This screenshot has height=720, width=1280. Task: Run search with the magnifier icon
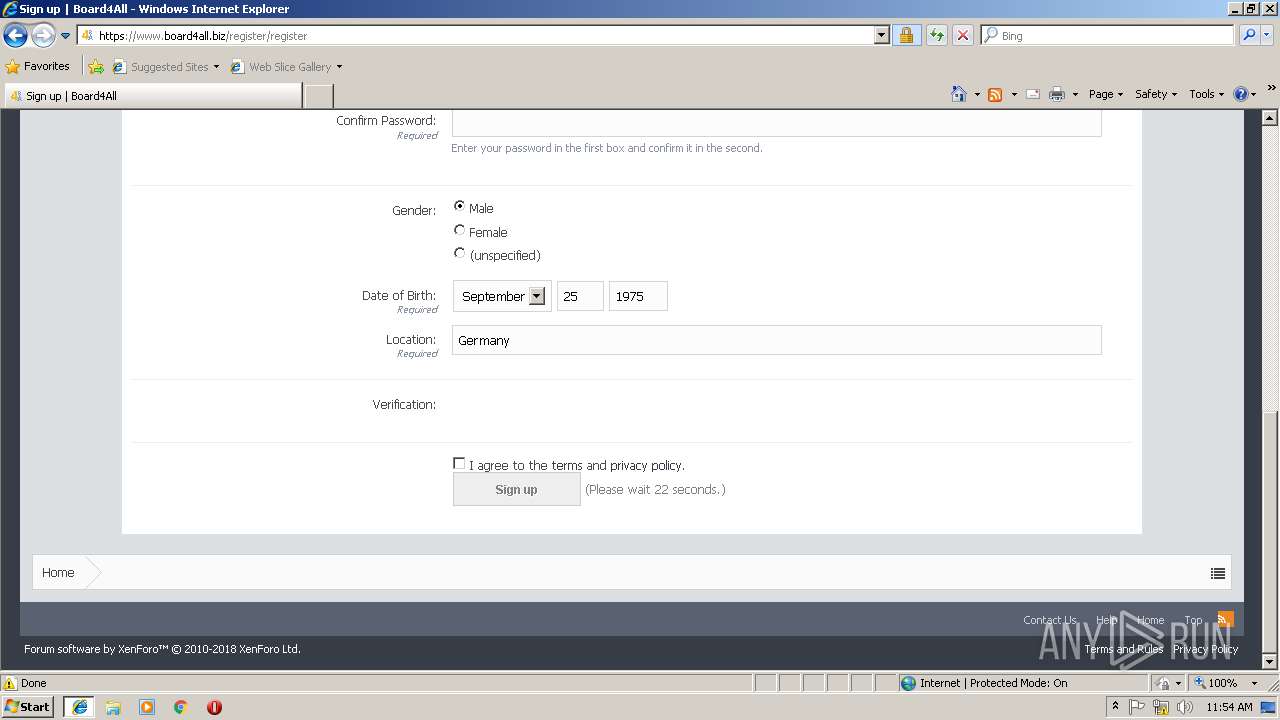[1248, 35]
